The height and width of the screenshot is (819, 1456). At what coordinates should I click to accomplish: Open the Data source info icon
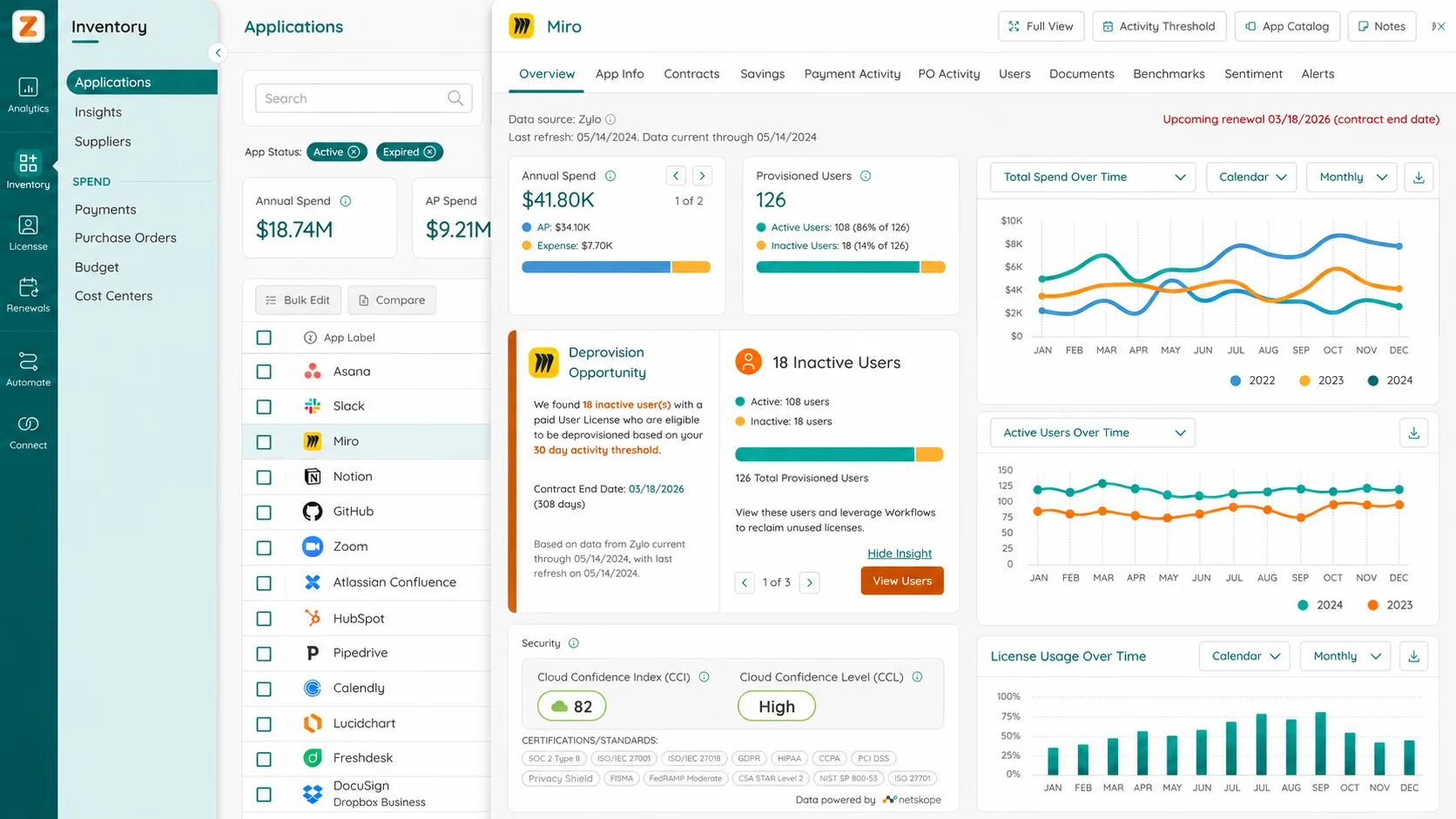610,119
